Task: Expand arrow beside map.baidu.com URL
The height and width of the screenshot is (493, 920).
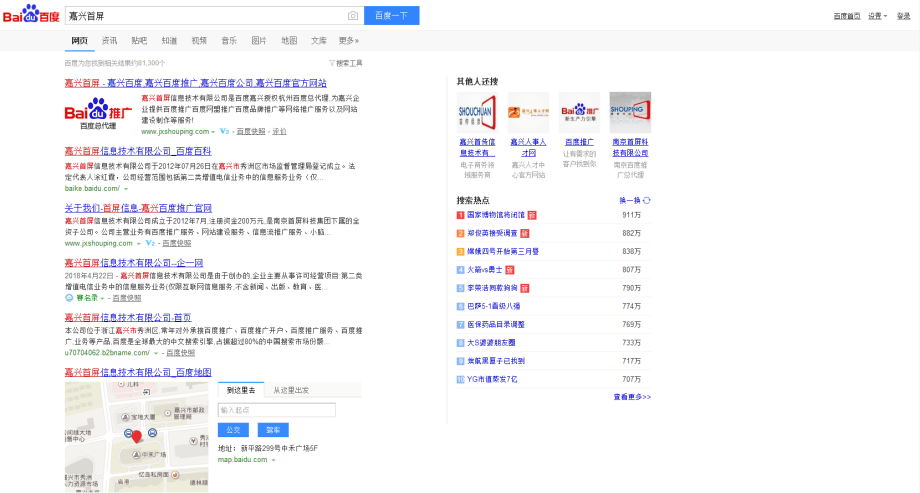Action: point(273,460)
